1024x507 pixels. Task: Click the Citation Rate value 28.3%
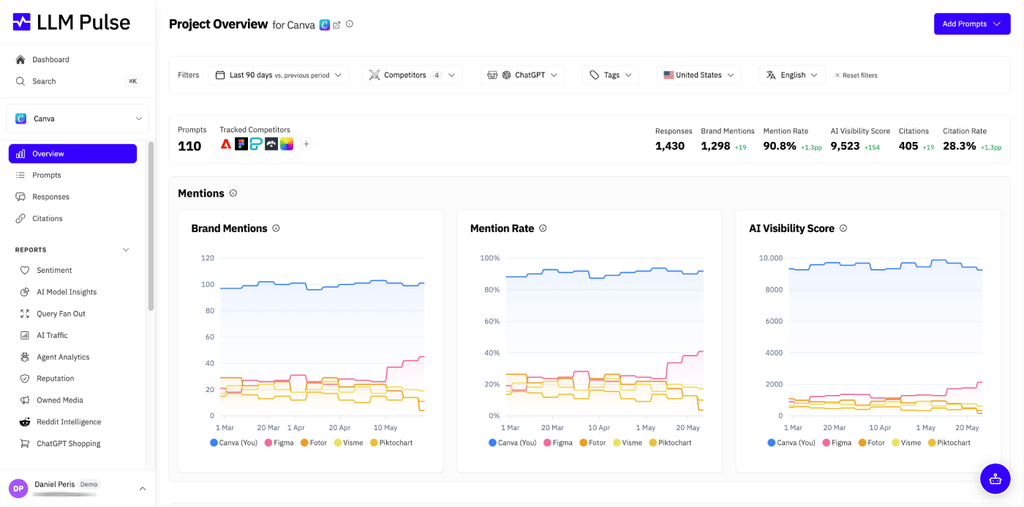coord(959,146)
